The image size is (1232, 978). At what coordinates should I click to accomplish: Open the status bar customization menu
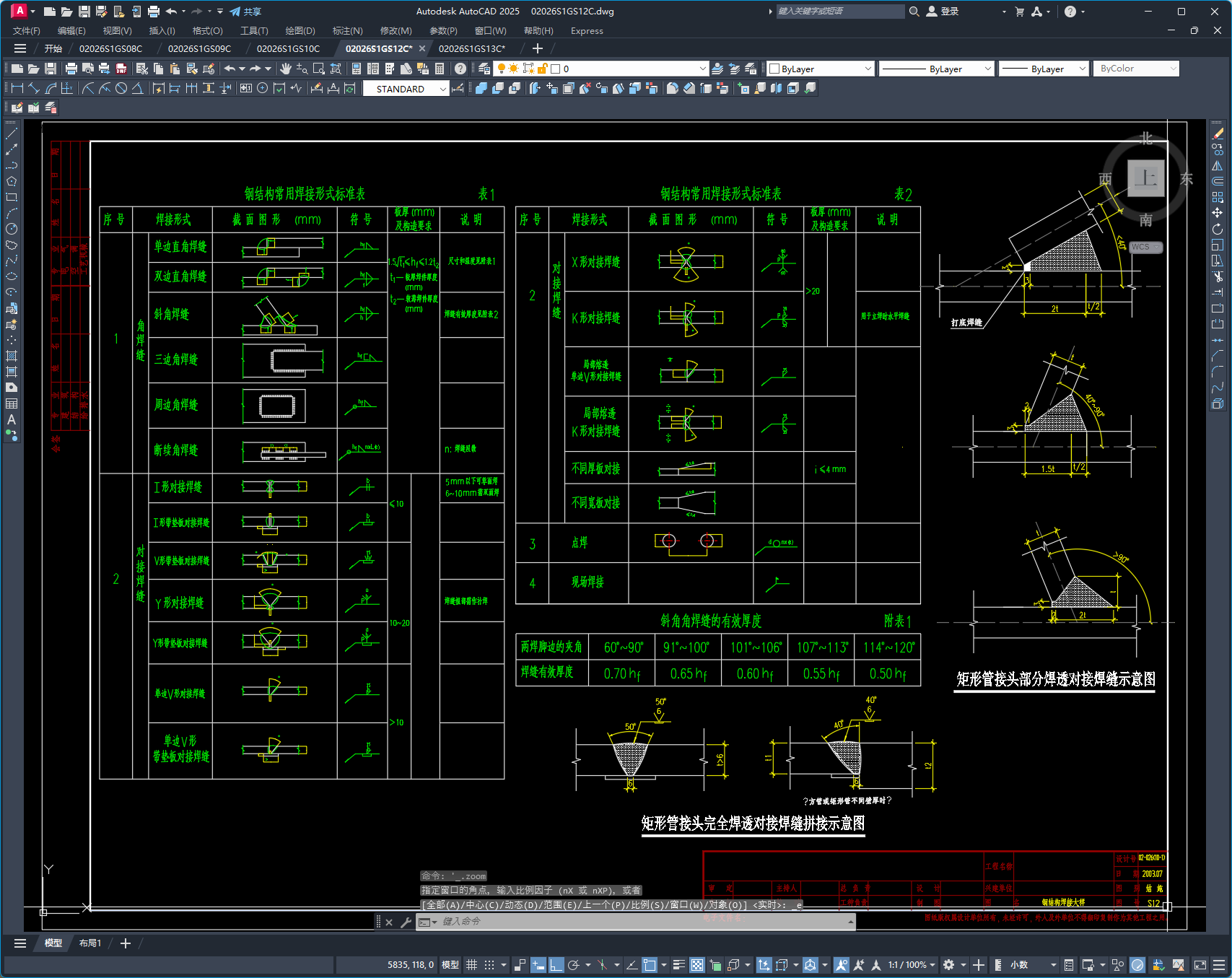pos(1219,965)
